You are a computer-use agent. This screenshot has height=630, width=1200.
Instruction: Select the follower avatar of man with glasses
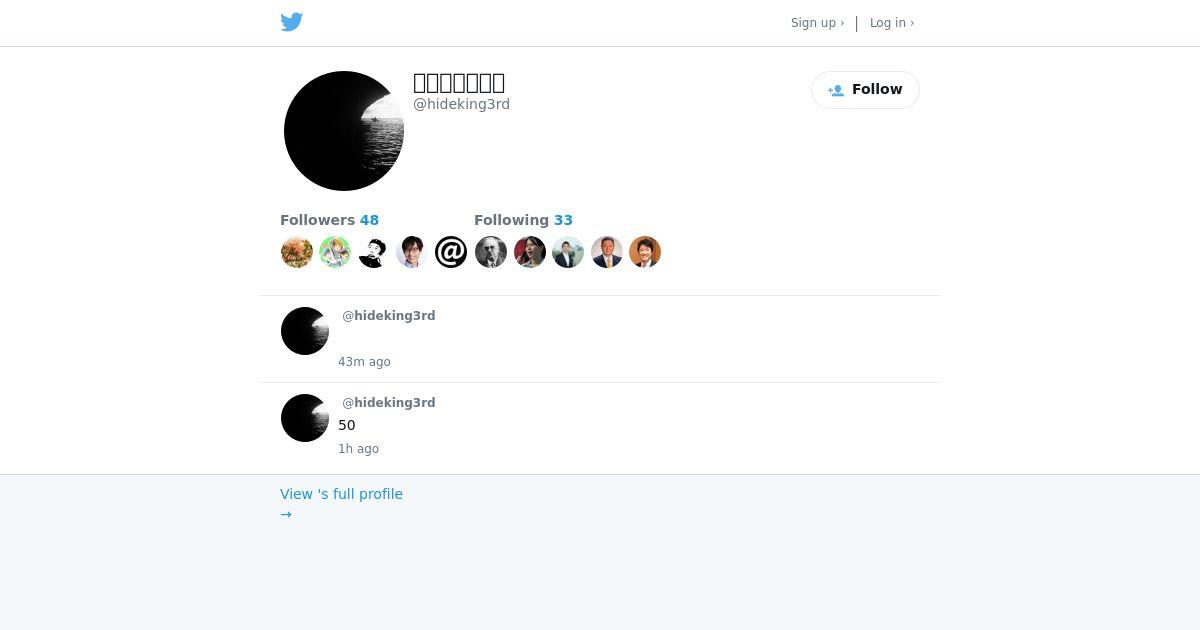(x=412, y=252)
